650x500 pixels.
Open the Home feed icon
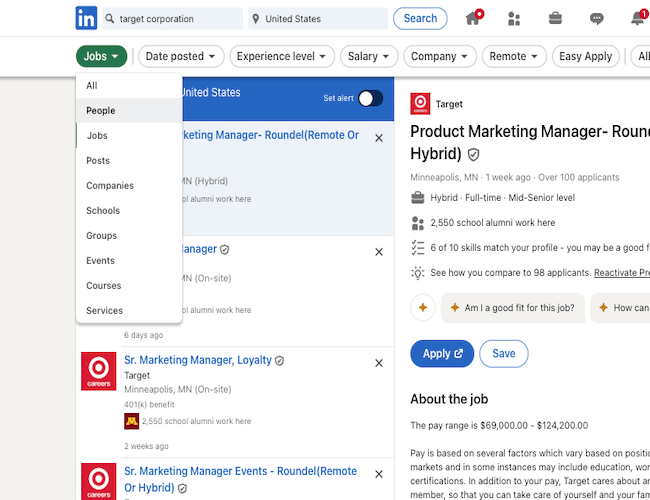pyautogui.click(x=473, y=18)
